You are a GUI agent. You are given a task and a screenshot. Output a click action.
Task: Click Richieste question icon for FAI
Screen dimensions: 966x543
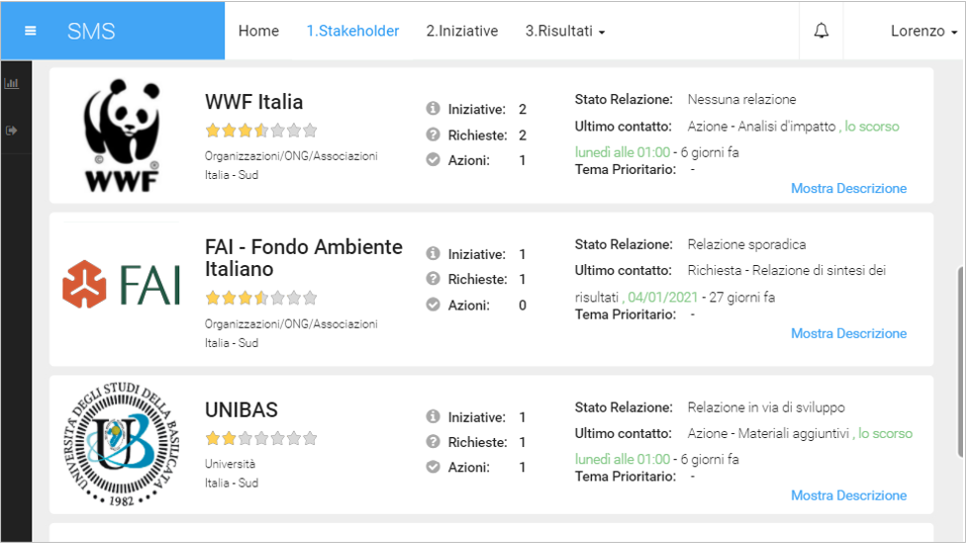433,279
